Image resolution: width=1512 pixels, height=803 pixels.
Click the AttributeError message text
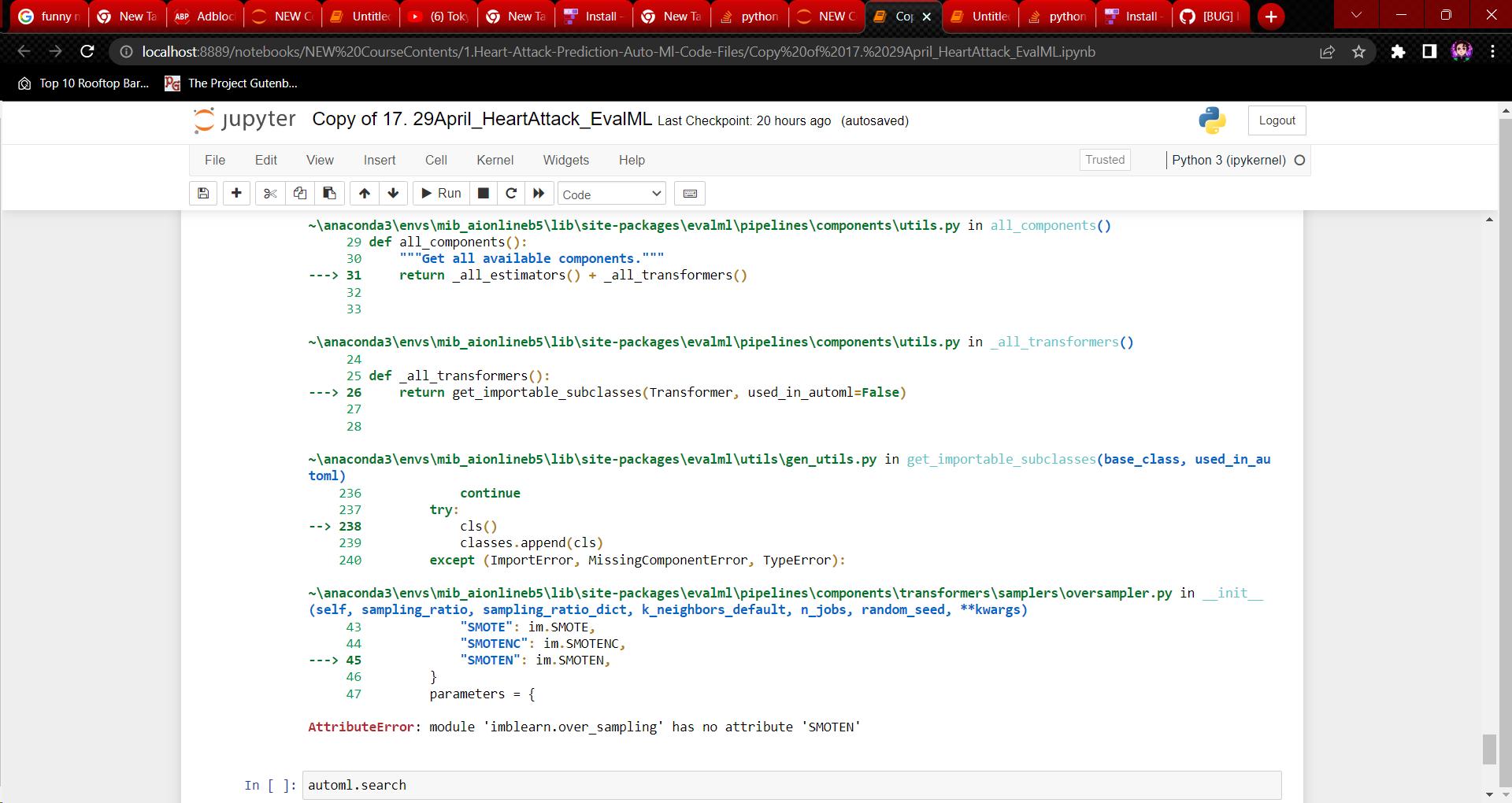pyautogui.click(x=584, y=727)
